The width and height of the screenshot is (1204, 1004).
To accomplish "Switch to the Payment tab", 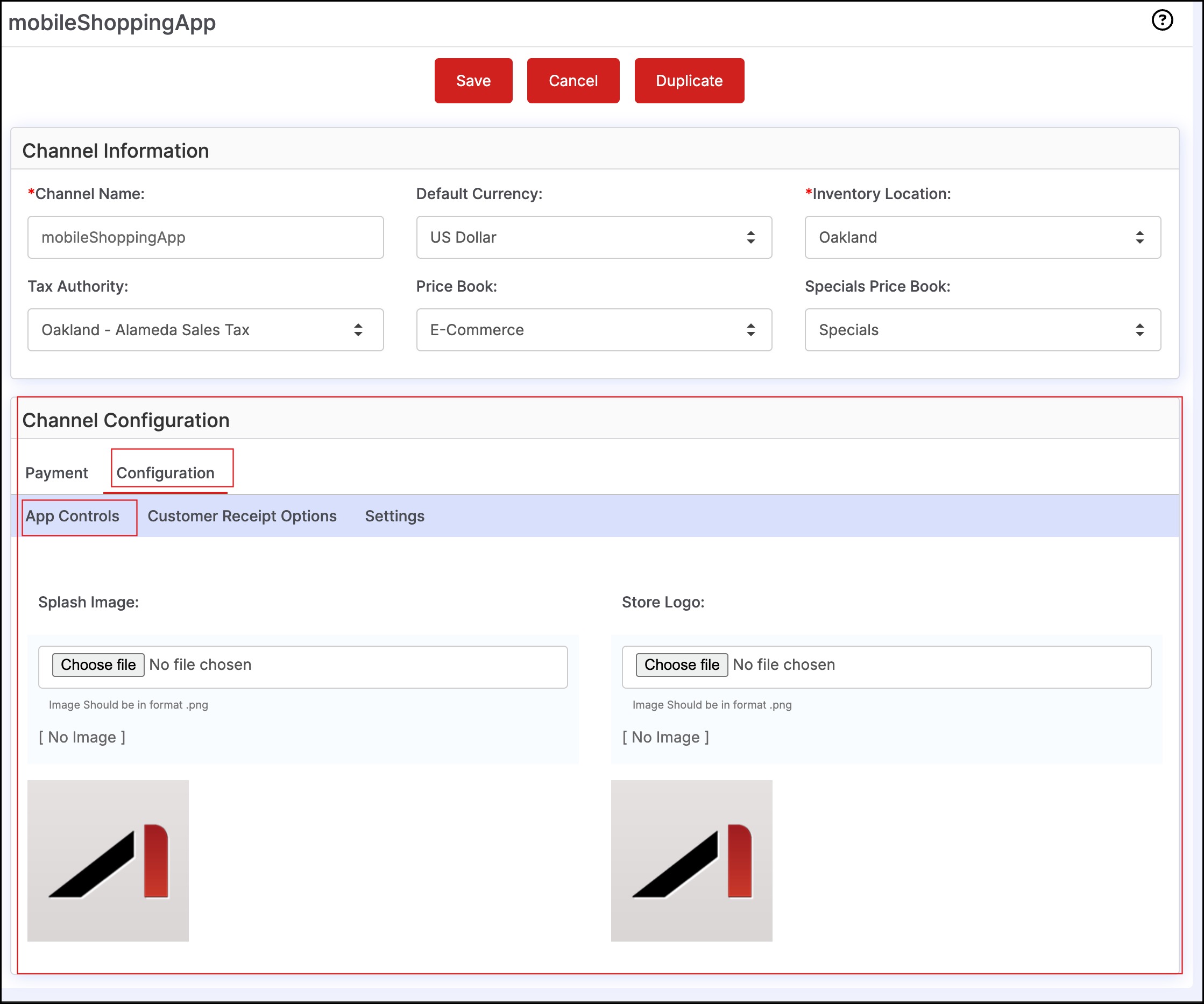I will (56, 473).
